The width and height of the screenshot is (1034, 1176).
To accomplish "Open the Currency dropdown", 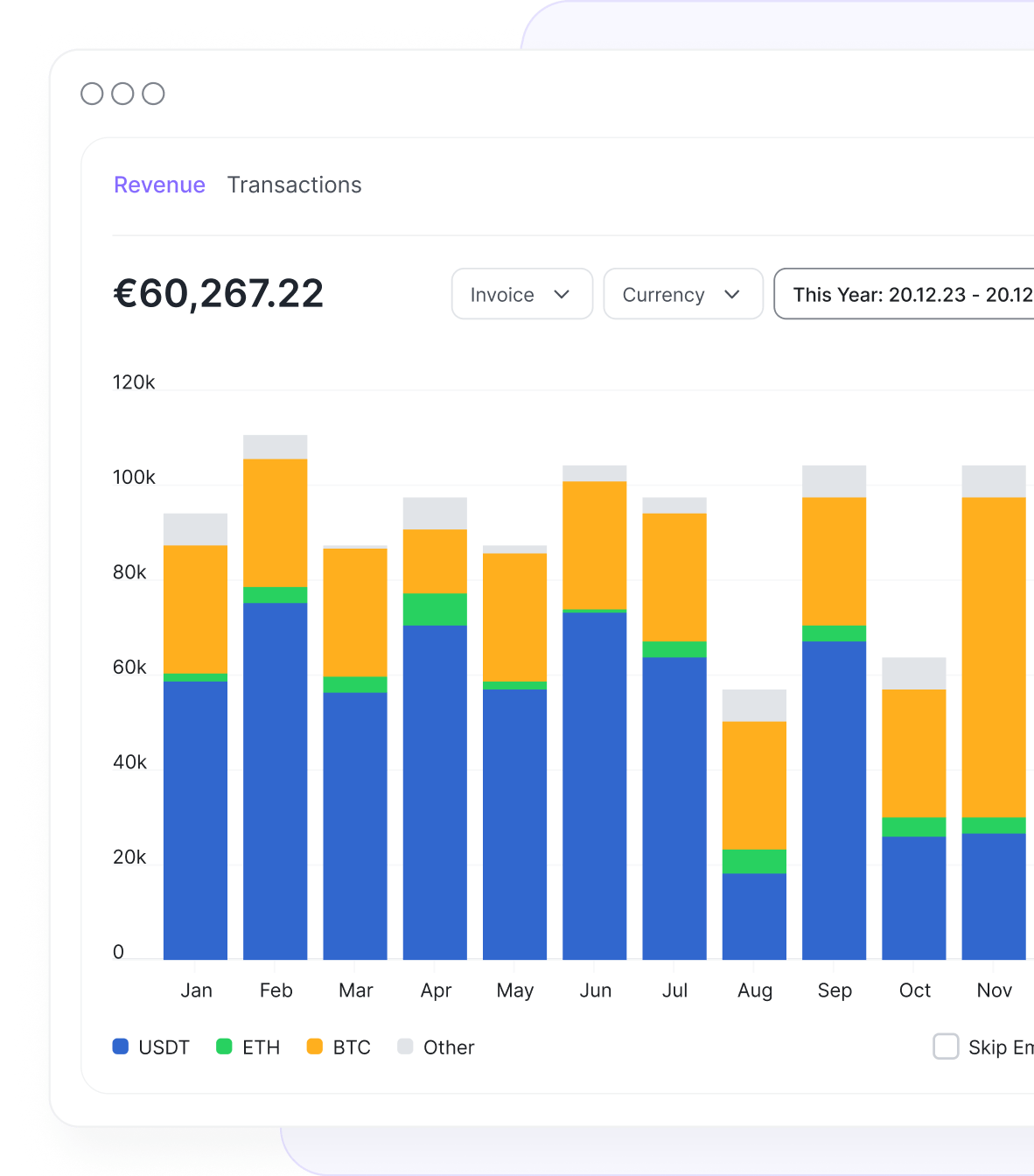I will click(682, 294).
